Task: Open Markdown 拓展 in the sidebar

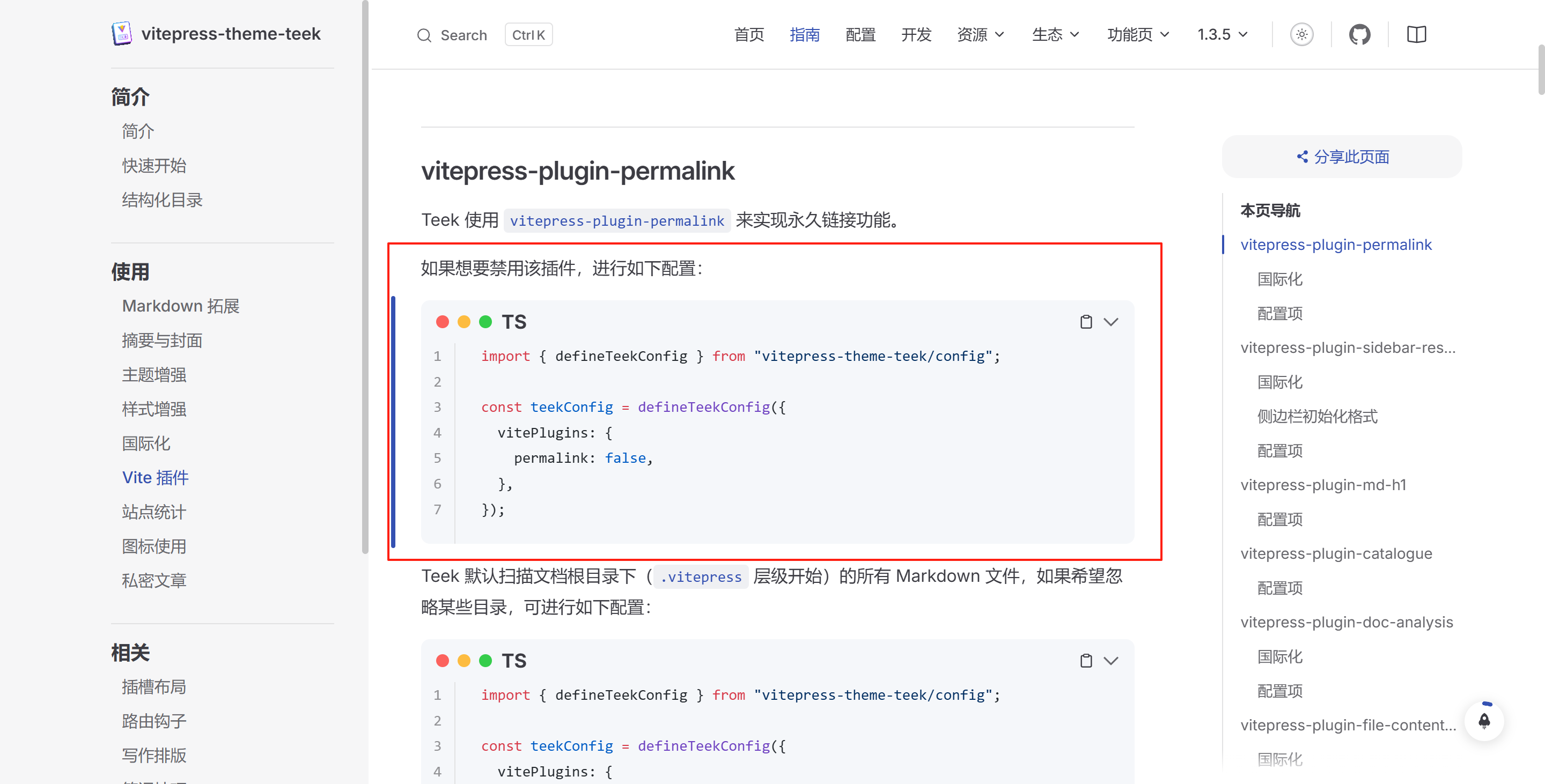Action: click(x=181, y=306)
